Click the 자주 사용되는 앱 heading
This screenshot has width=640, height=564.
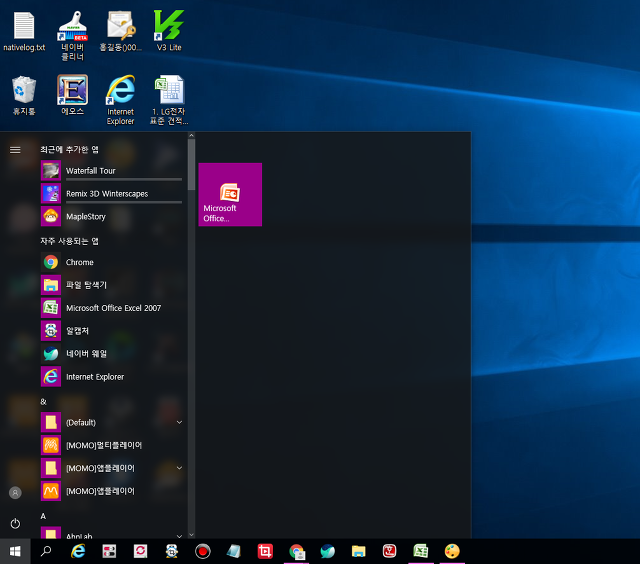tap(69, 241)
